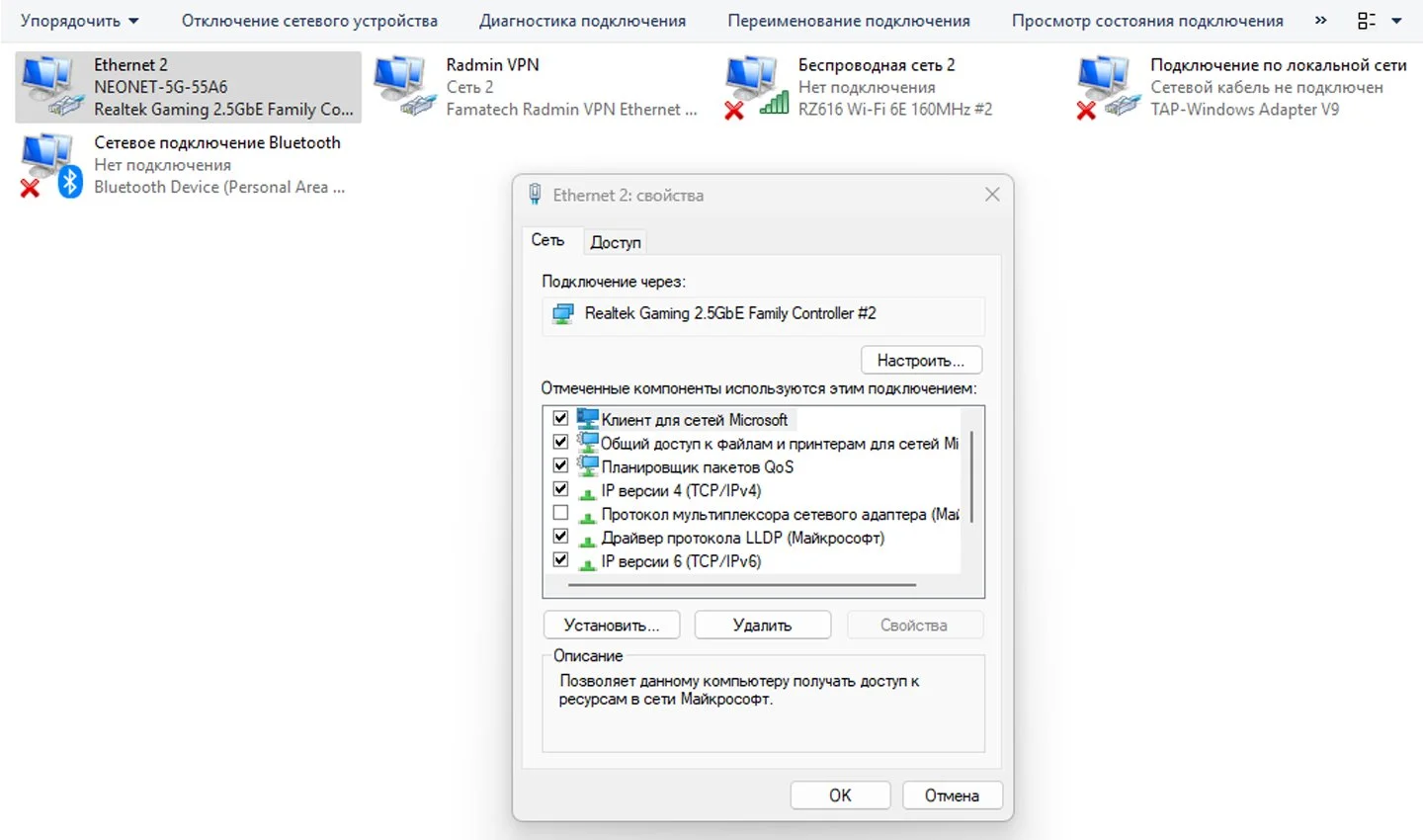Image resolution: width=1423 pixels, height=840 pixels.
Task: Click the Настроить... button
Action: (921, 361)
